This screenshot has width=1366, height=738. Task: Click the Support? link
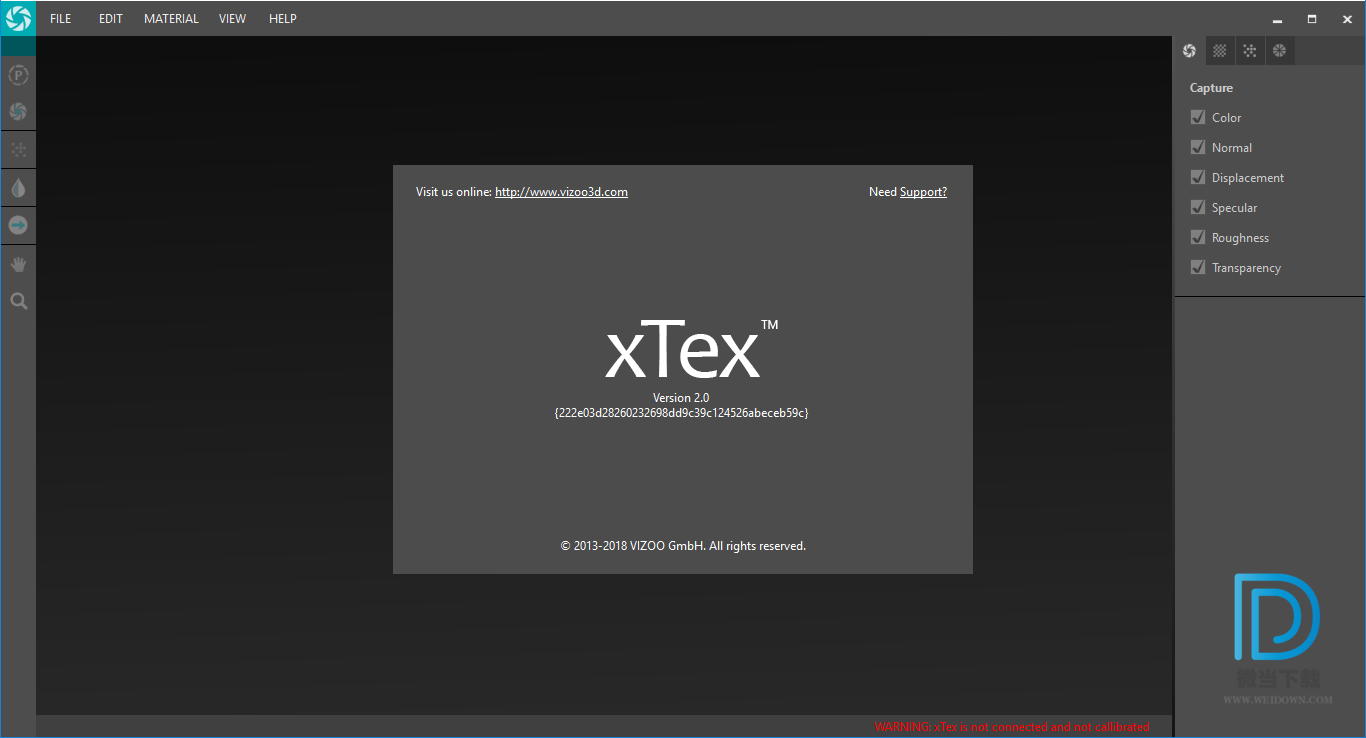(923, 192)
